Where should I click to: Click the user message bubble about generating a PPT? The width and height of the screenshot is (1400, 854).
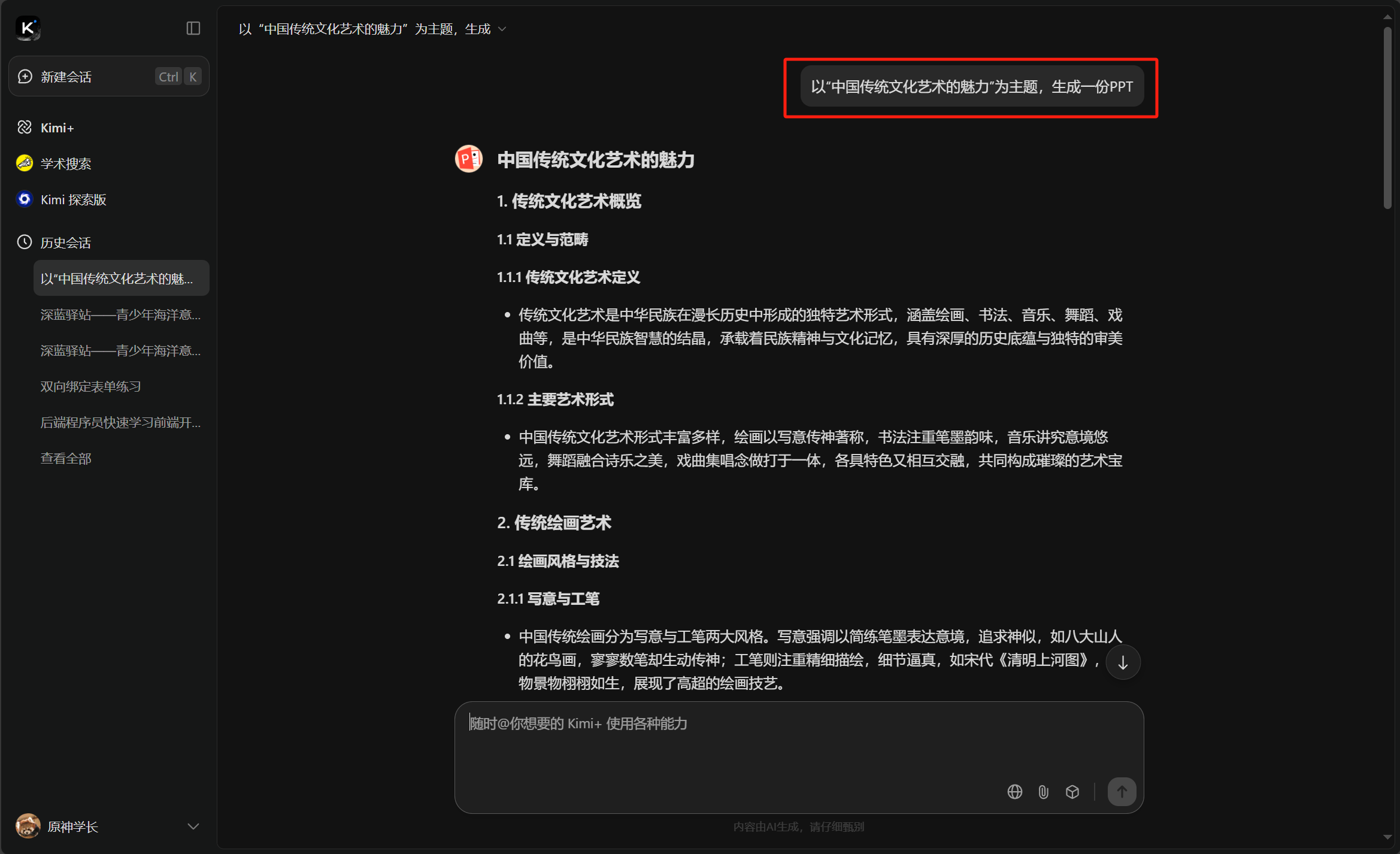(x=972, y=87)
